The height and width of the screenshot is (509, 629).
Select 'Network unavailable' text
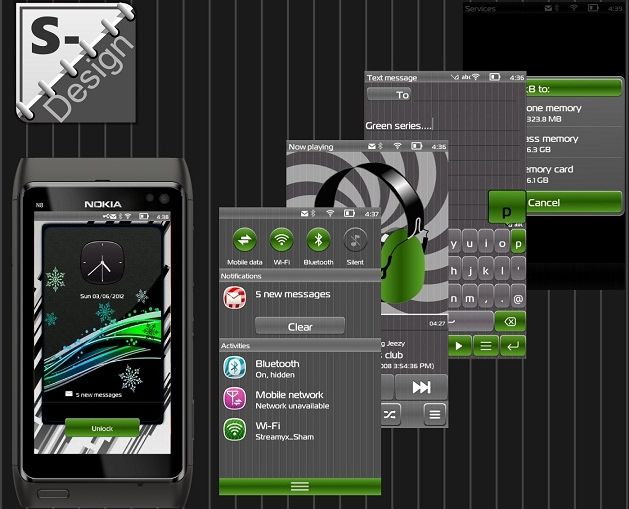(x=292, y=406)
